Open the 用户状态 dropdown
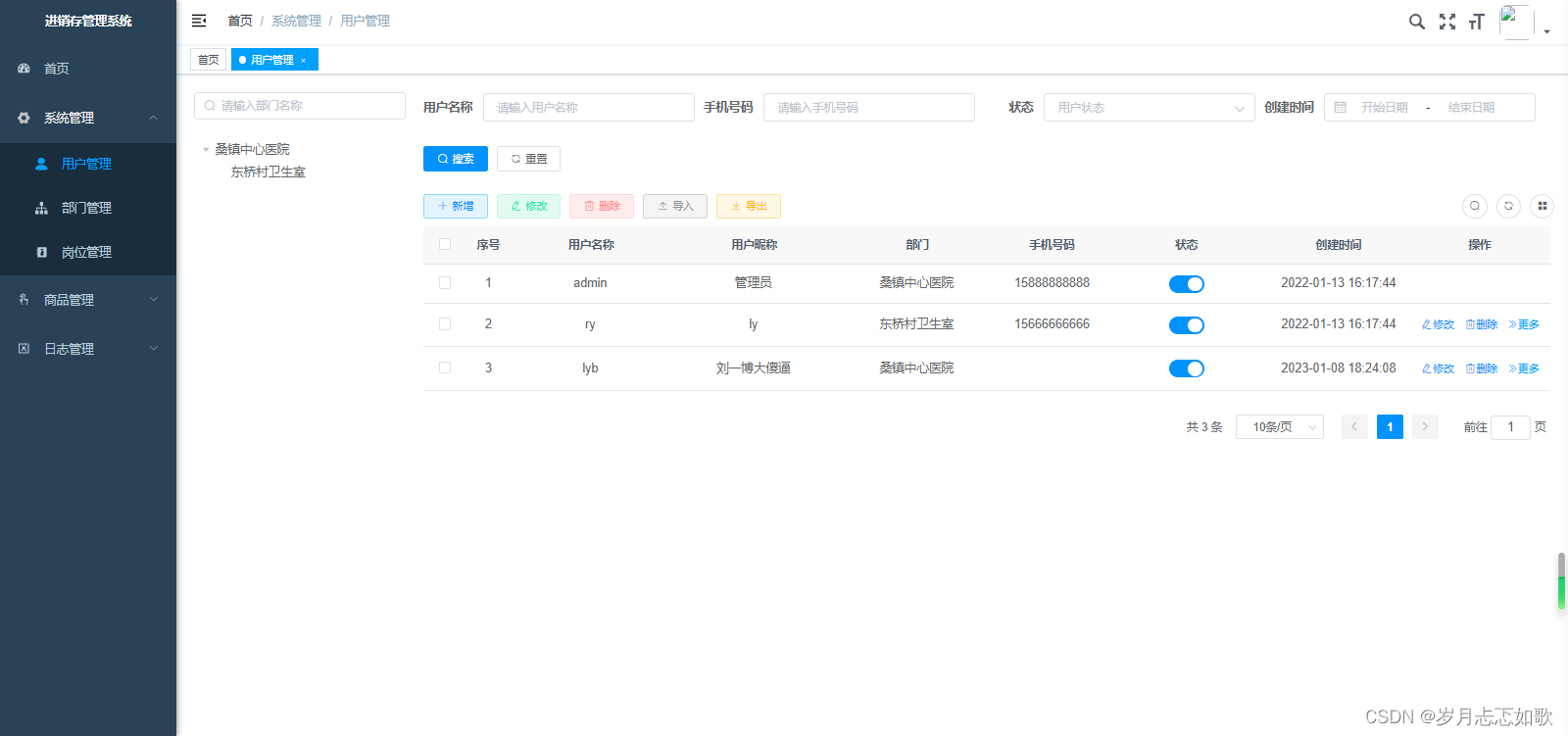Image resolution: width=1568 pixels, height=736 pixels. click(1150, 108)
